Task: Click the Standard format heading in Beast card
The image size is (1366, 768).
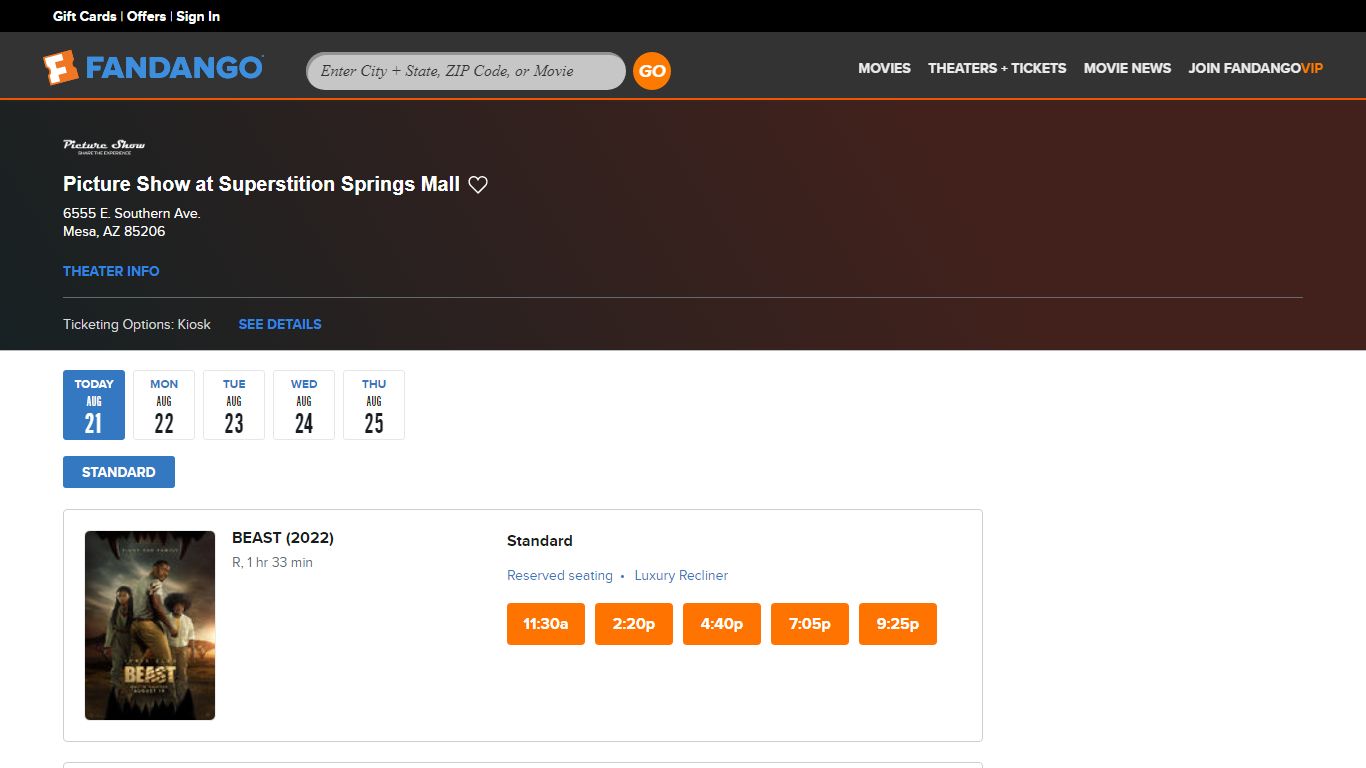Action: (x=540, y=541)
